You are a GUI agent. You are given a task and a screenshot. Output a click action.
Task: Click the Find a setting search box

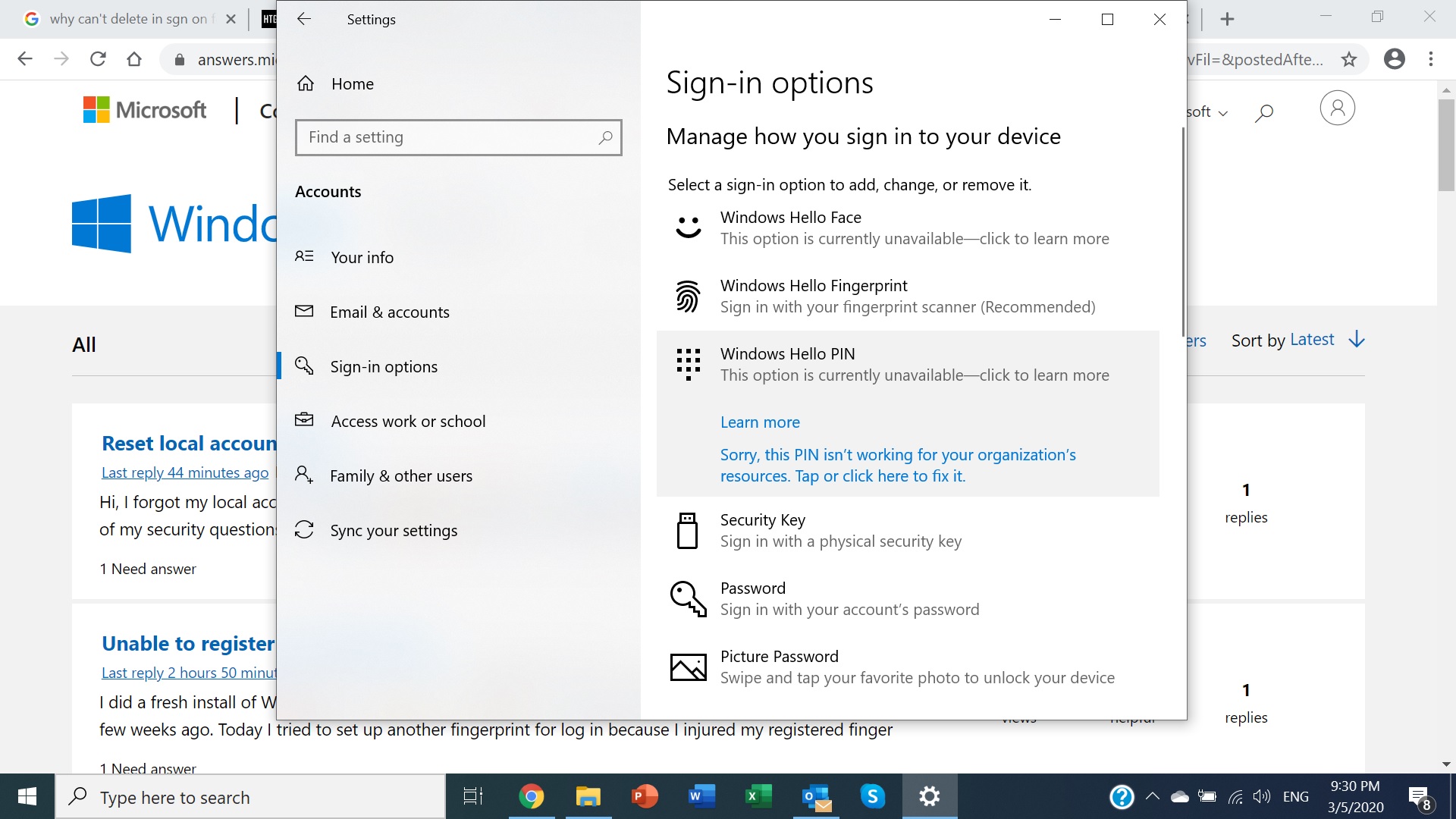458,137
